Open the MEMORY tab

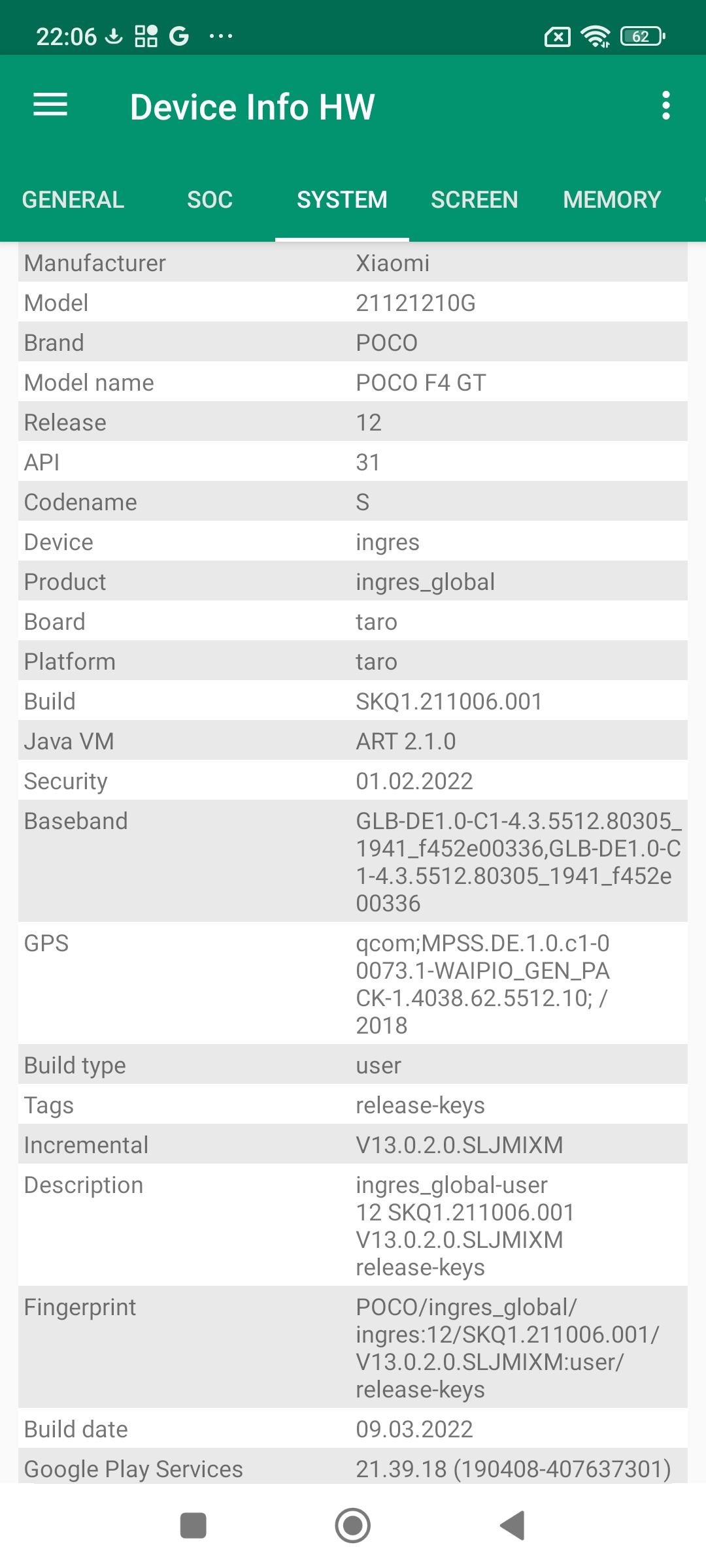(x=612, y=200)
